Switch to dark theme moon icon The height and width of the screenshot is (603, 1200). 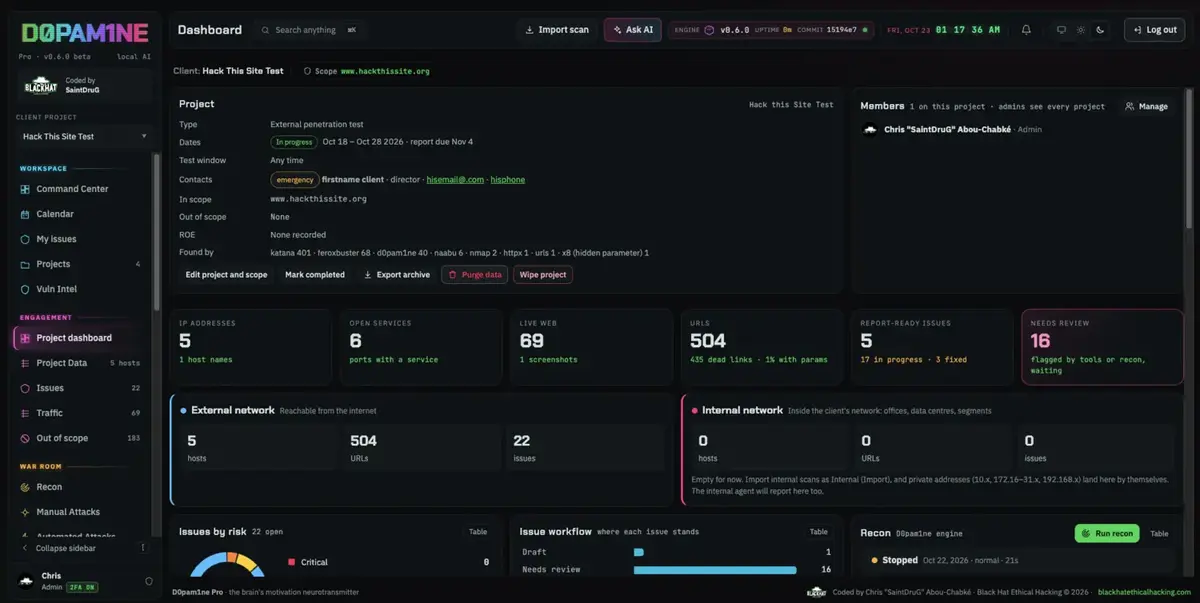(x=1100, y=30)
